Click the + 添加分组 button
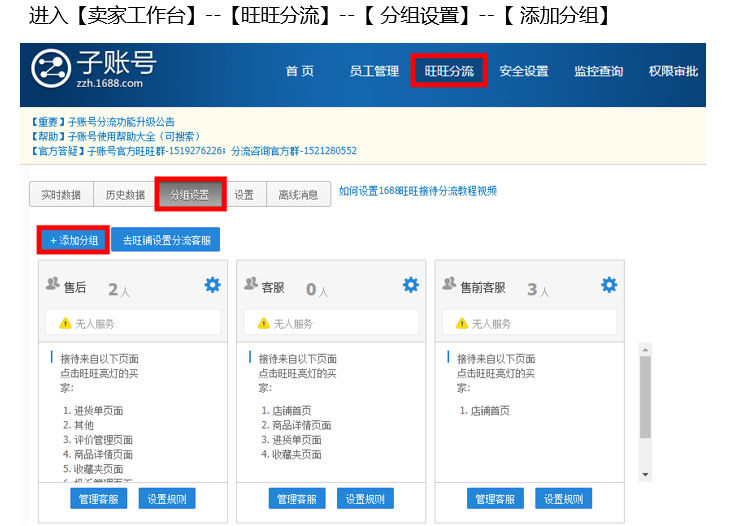 pos(74,240)
